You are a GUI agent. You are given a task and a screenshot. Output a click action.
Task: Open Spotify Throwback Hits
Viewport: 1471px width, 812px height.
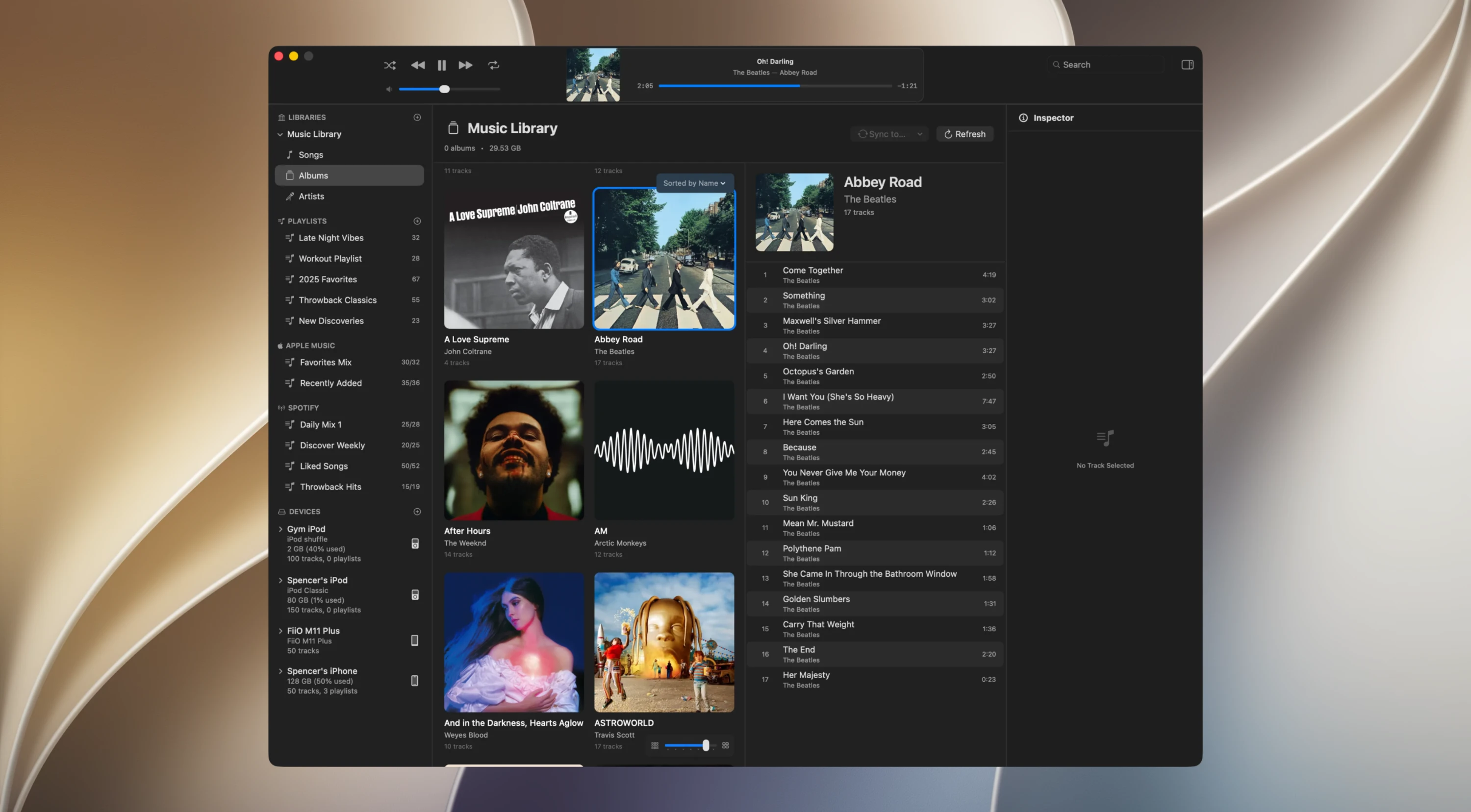pyautogui.click(x=350, y=486)
